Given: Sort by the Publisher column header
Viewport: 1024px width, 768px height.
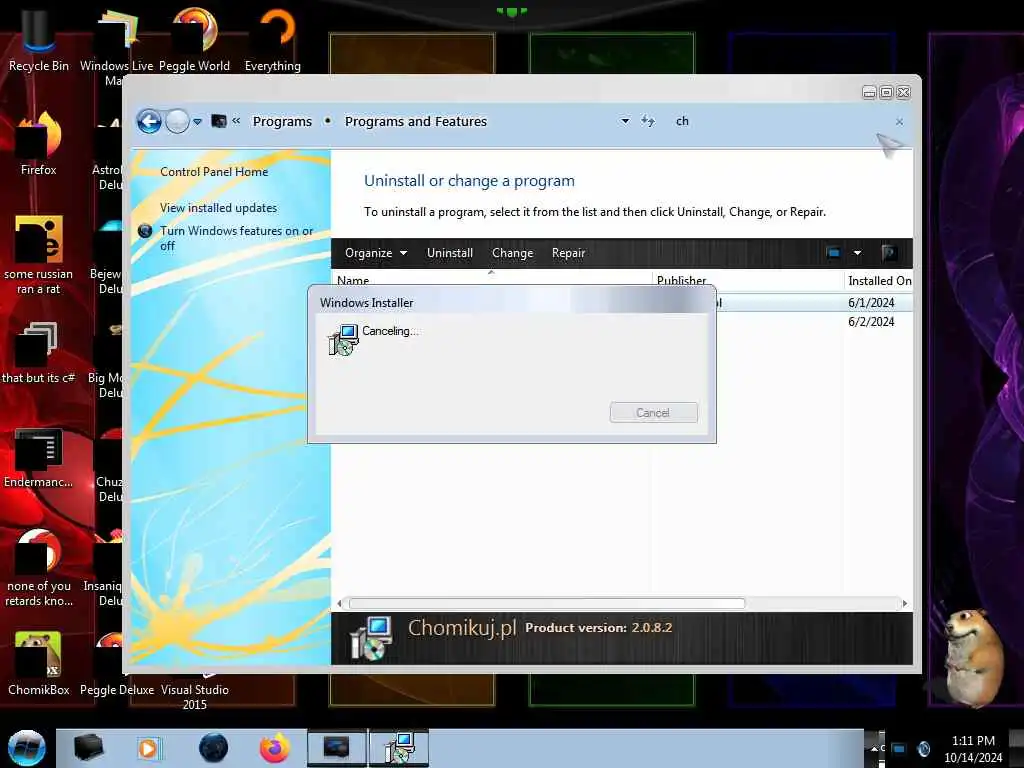Looking at the screenshot, I should pyautogui.click(x=748, y=280).
